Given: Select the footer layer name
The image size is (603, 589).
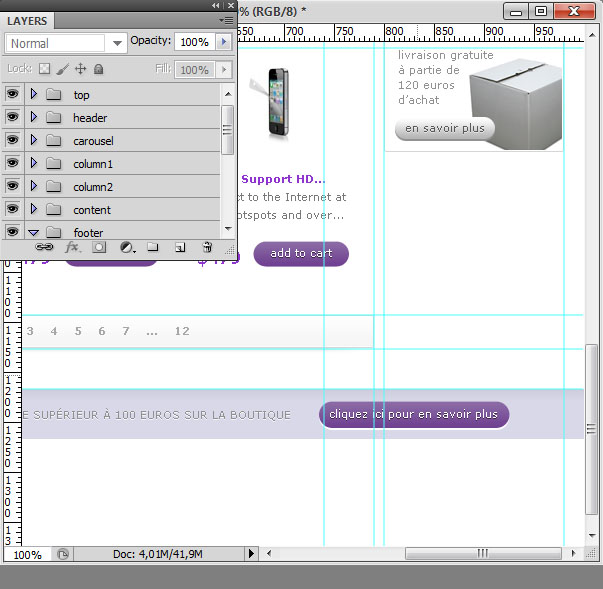Looking at the screenshot, I should 88,233.
